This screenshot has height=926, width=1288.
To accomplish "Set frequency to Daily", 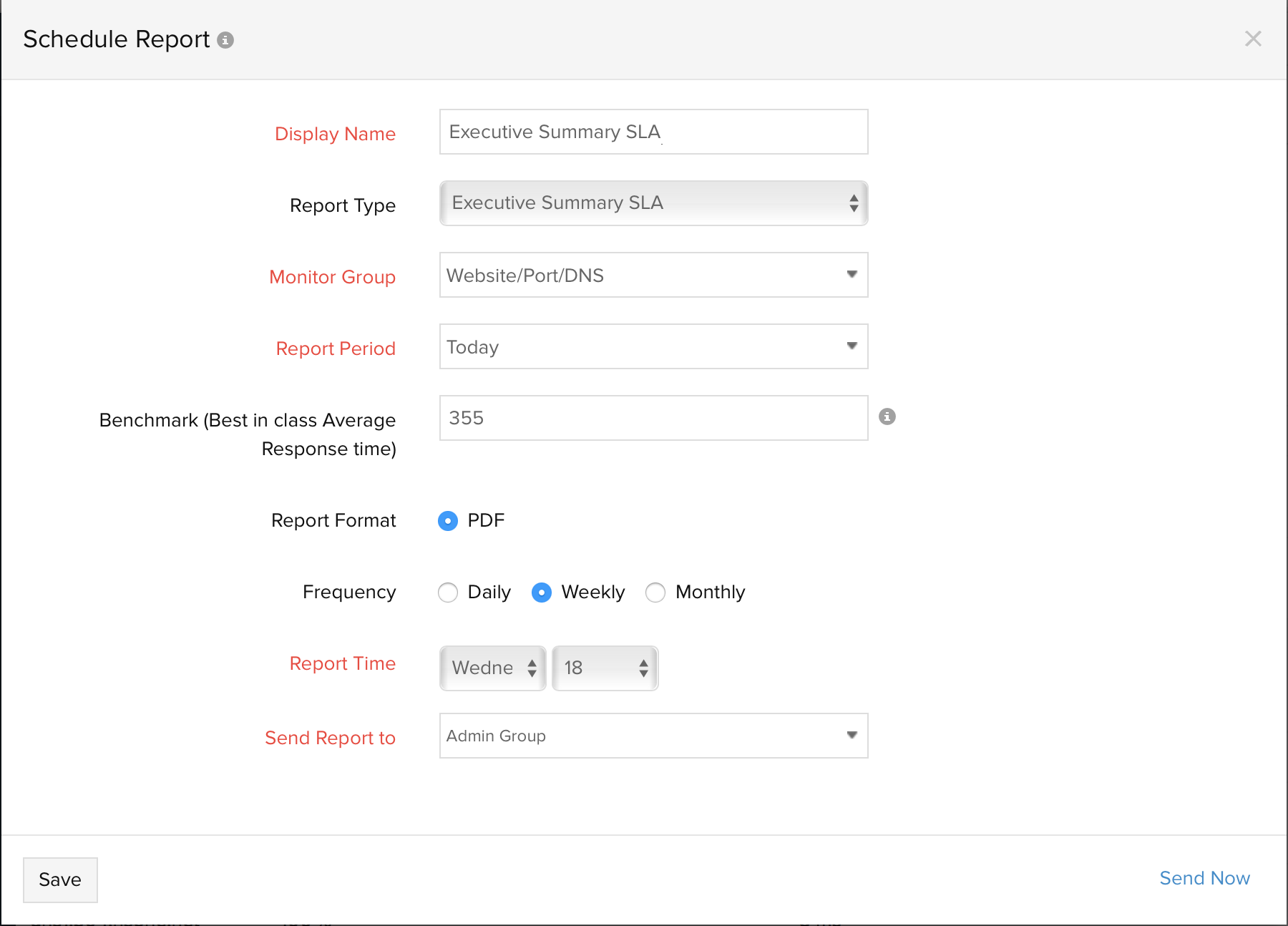I will pos(448,593).
